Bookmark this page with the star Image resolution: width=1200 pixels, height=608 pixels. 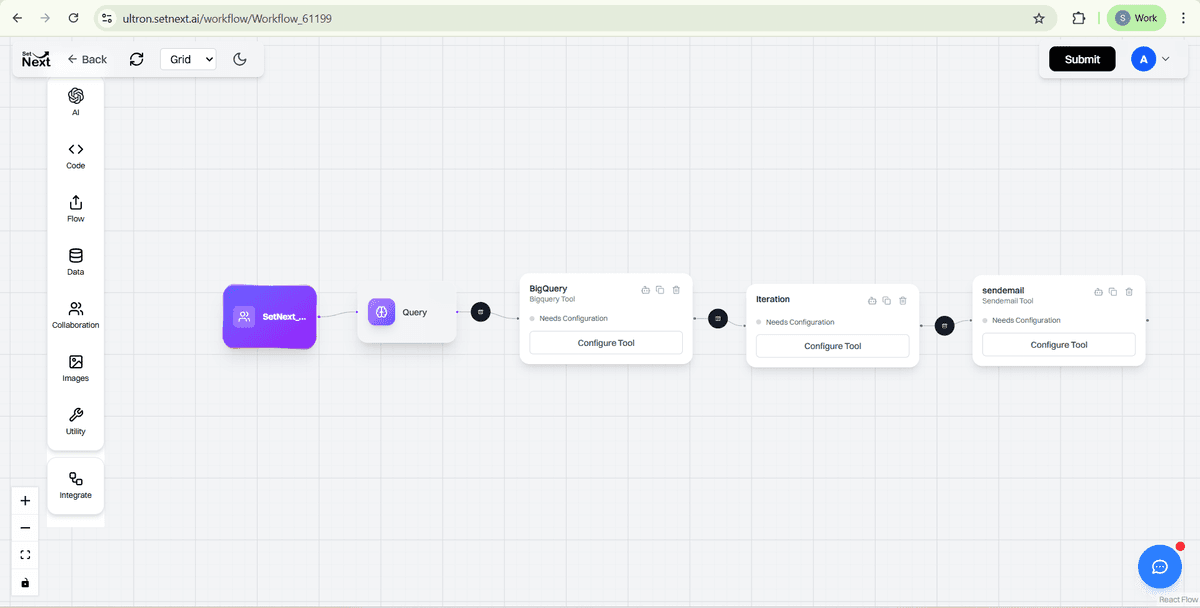pyautogui.click(x=1039, y=18)
